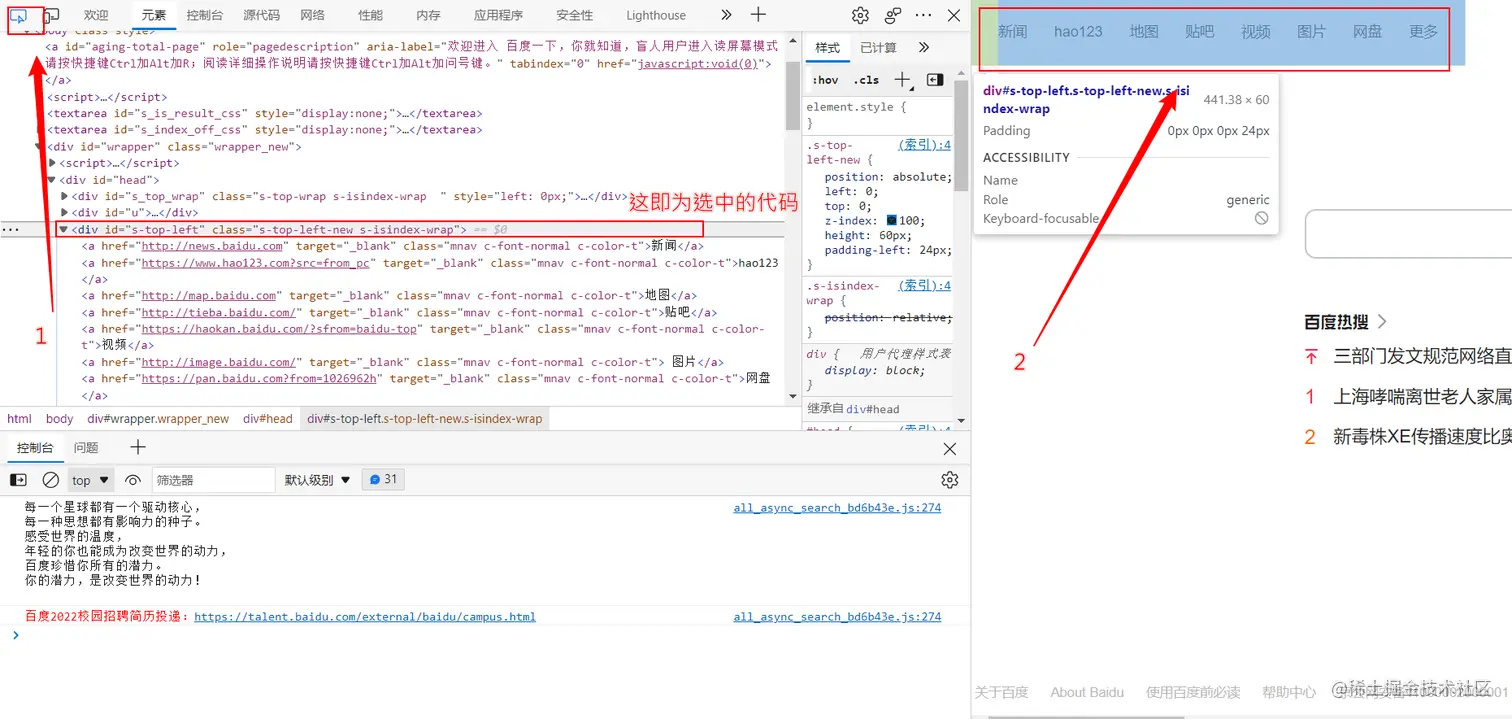Open the top JavaScript context dropdown
The height and width of the screenshot is (719, 1512).
coord(91,480)
